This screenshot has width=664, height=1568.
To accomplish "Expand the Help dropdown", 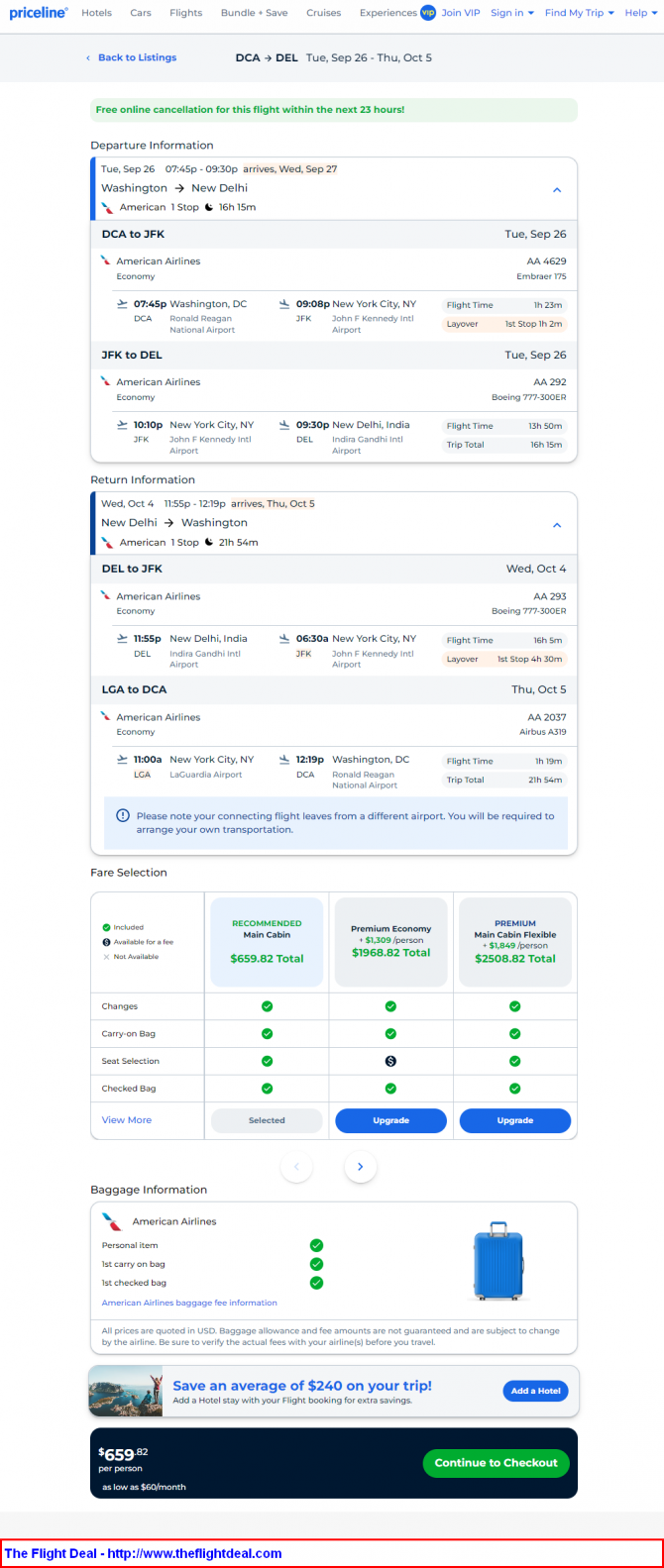I will (x=641, y=13).
